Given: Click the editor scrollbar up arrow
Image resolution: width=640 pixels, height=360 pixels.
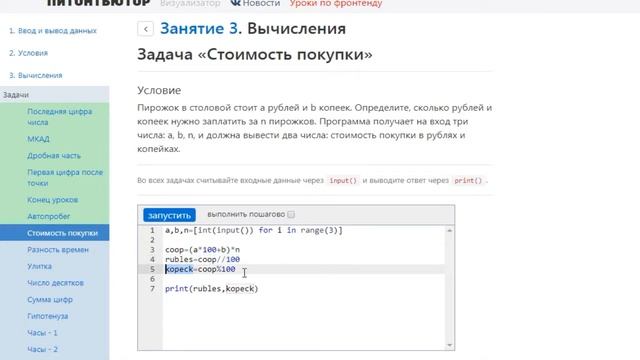Looking at the screenshot, I should [x=449, y=231].
